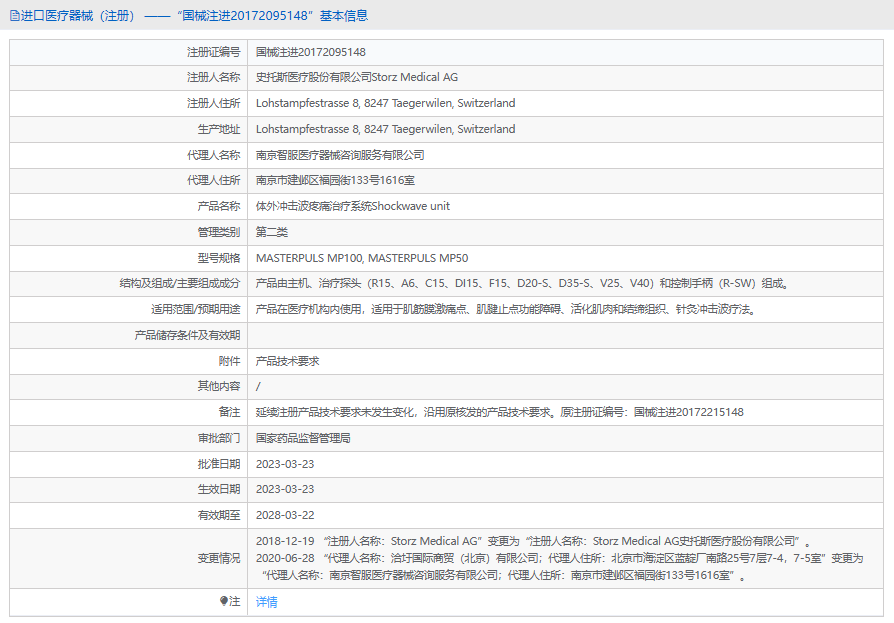Screen dimensions: 894x623
Task: Click the page title 进口医疗器械（注册）基本信息
Action: [194, 16]
